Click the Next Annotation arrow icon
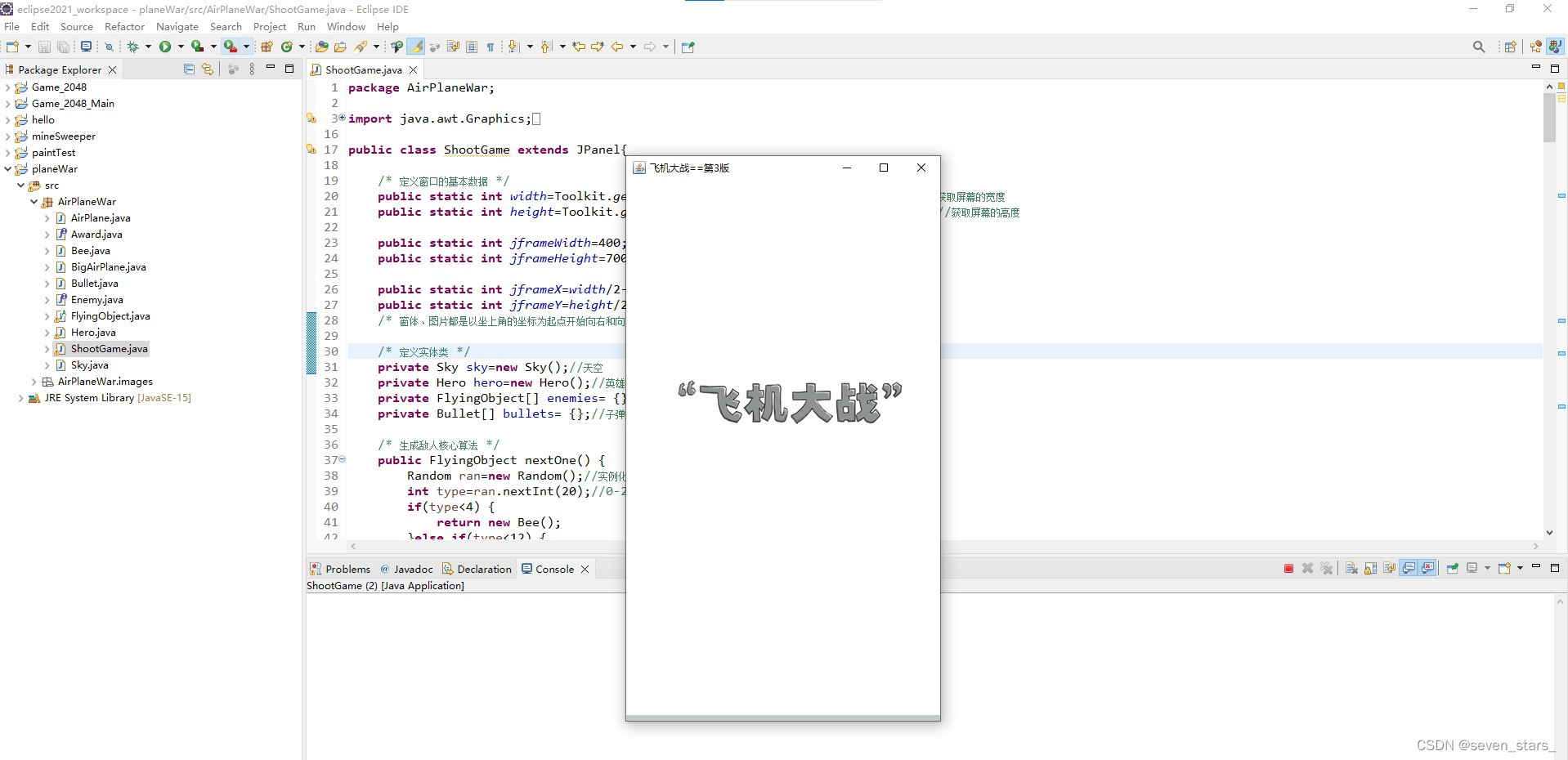 pyautogui.click(x=513, y=47)
